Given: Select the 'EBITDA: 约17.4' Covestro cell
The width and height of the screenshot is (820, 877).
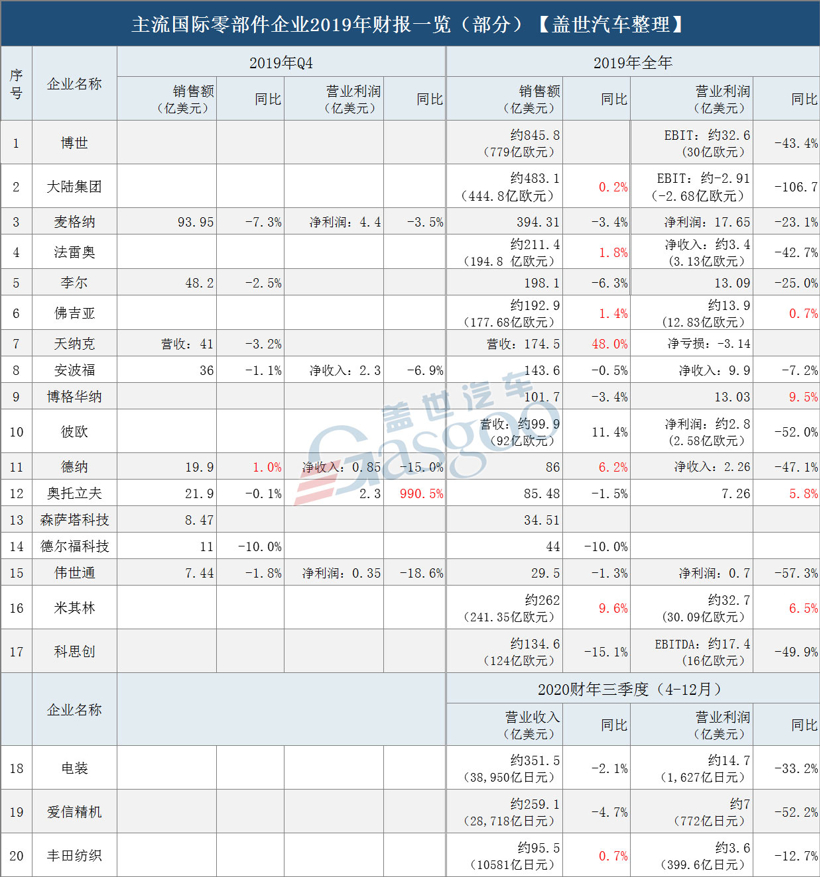Looking at the screenshot, I should coord(703,644).
